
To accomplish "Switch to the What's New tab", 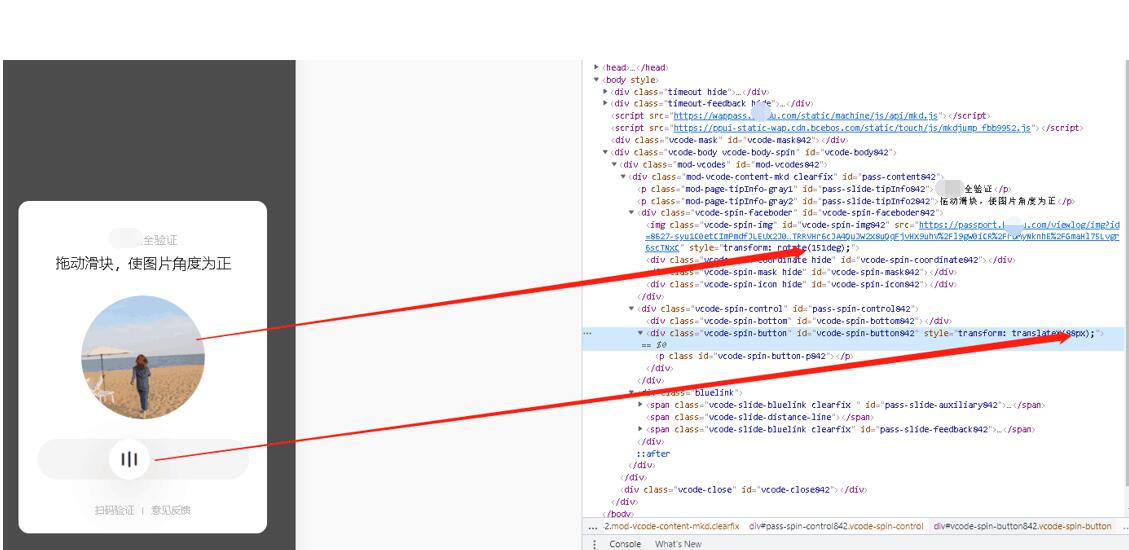I will coord(678,544).
